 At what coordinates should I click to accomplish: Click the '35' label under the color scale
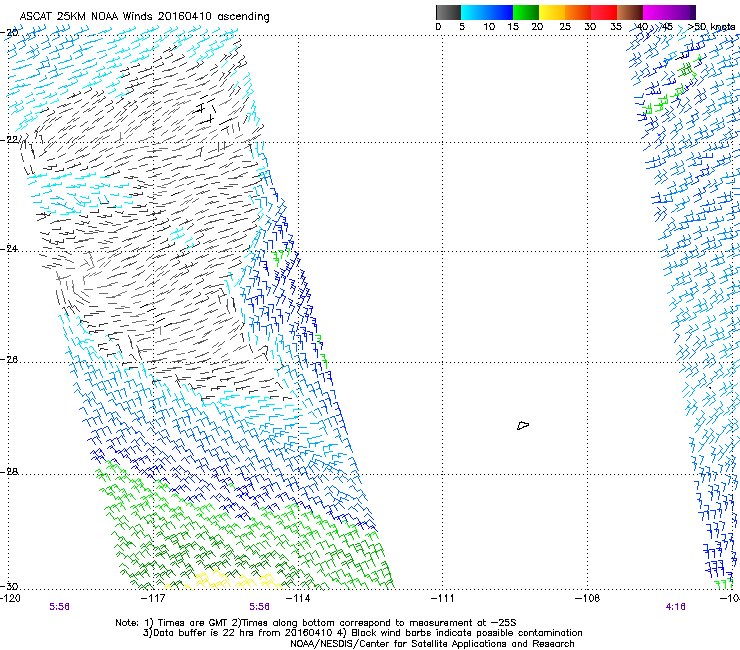coord(616,27)
